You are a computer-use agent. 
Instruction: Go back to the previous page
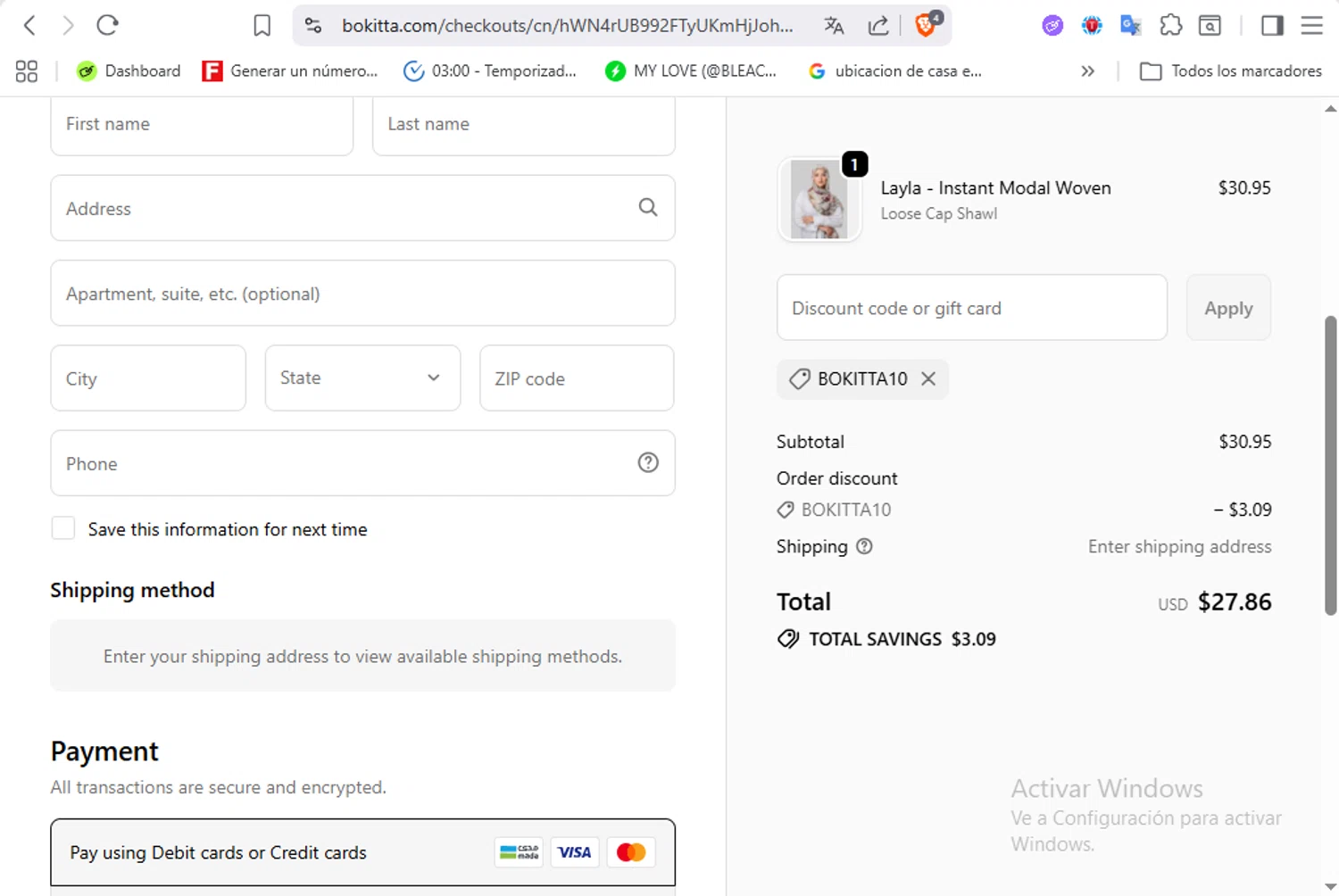click(29, 25)
